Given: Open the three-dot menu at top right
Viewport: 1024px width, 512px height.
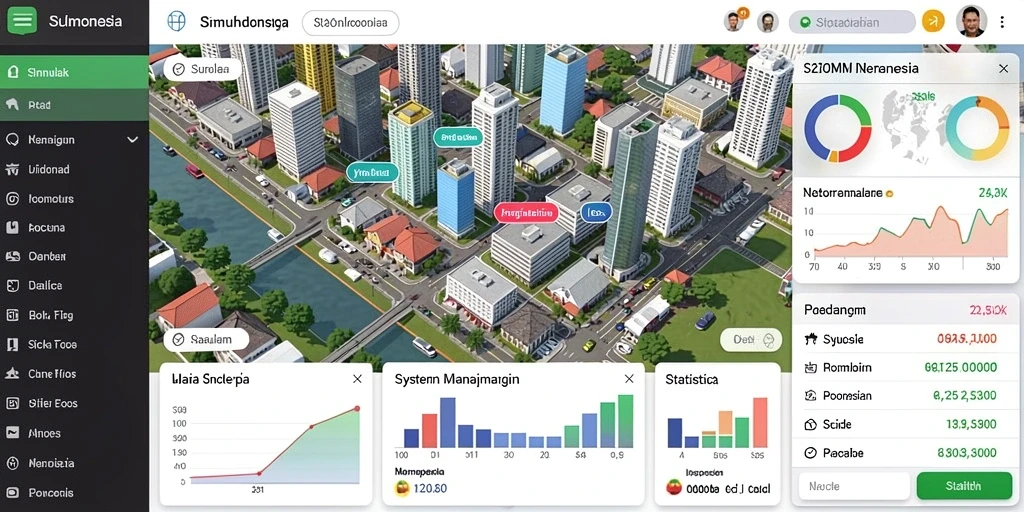Looking at the screenshot, I should pyautogui.click(x=1002, y=22).
